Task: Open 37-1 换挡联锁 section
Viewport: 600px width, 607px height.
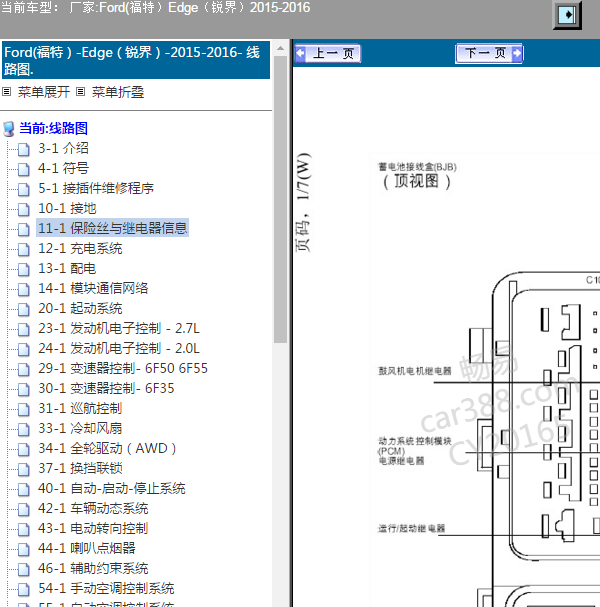Action: click(x=80, y=468)
